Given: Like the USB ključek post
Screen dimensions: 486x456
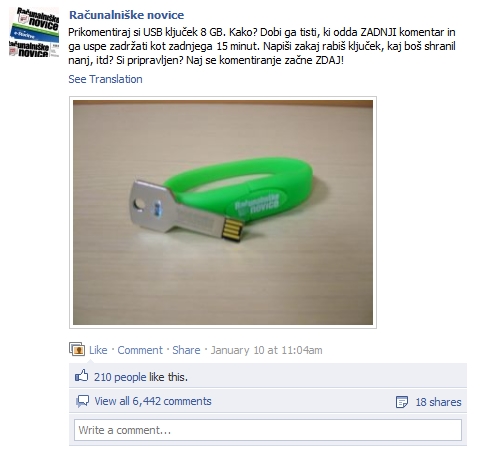Looking at the screenshot, I should click(x=98, y=350).
